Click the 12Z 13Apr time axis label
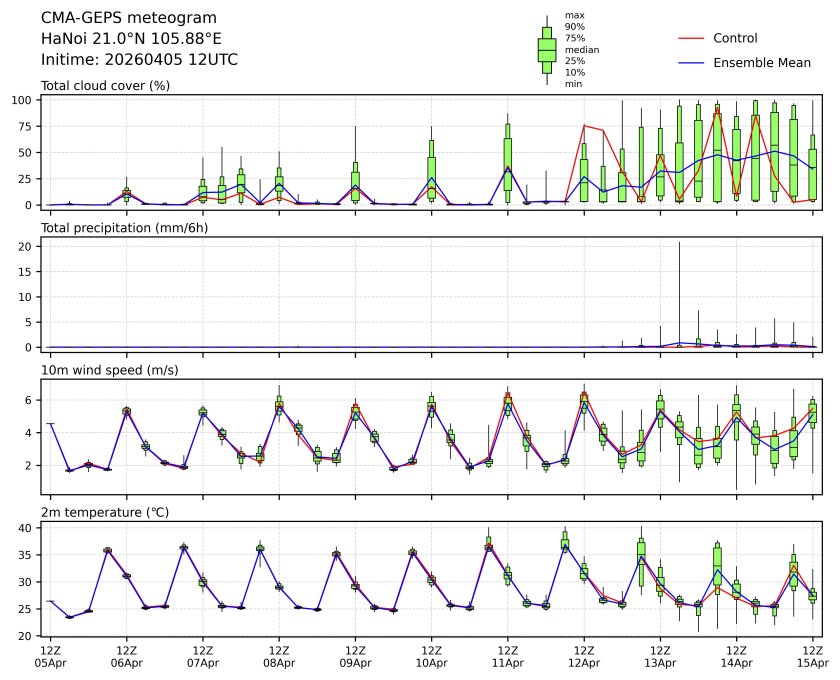This screenshot has height=680, width=840. [x=660, y=656]
